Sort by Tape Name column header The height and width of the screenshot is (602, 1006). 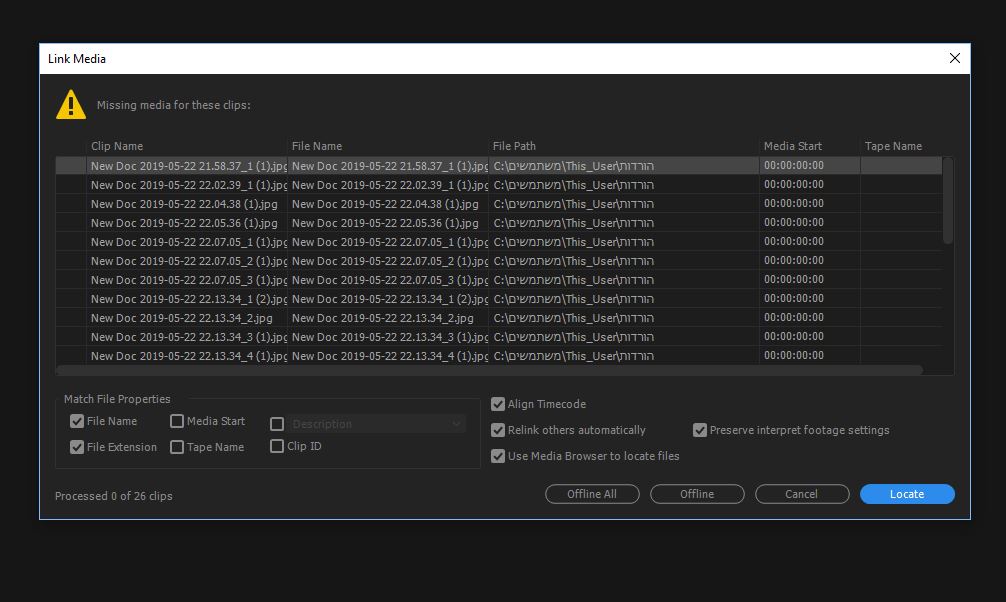tap(893, 146)
